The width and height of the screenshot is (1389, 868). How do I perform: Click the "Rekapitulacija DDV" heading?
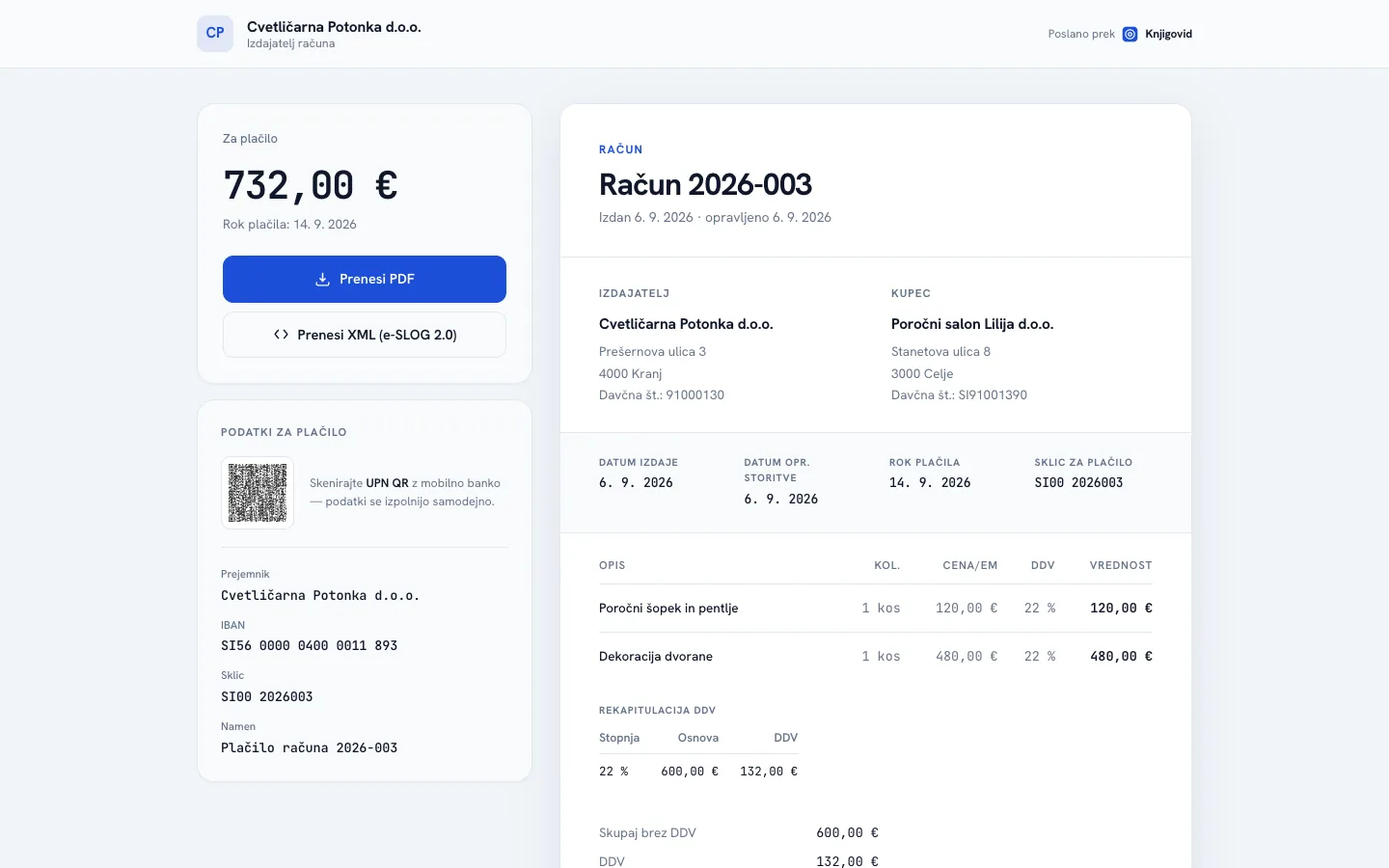point(657,711)
